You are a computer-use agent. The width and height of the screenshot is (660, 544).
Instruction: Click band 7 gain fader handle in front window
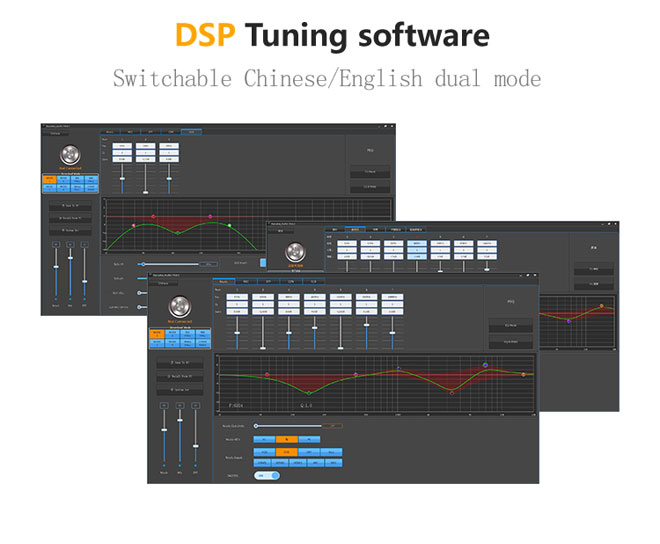[x=392, y=333]
